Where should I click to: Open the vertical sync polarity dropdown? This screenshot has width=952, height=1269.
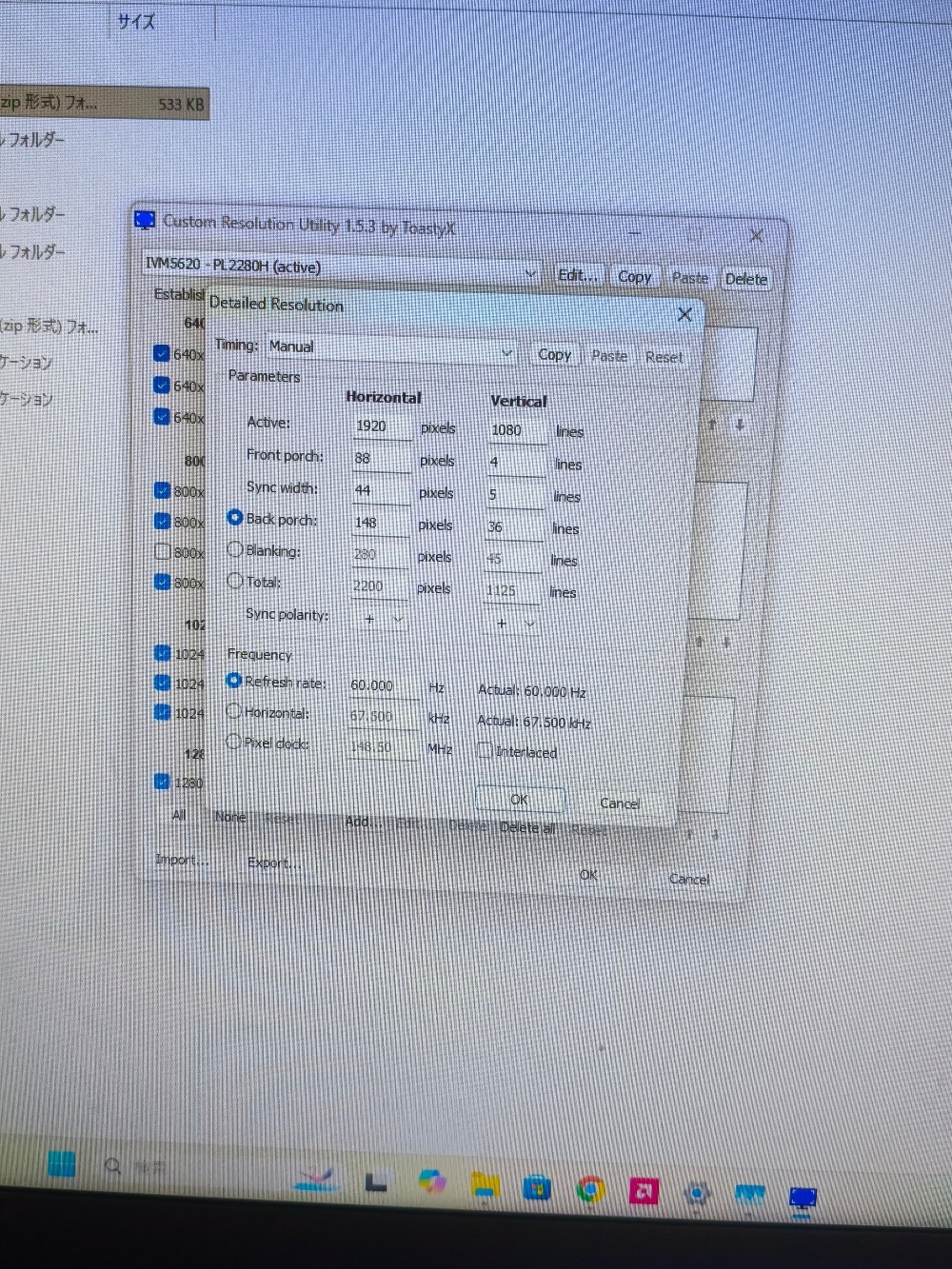point(515,624)
